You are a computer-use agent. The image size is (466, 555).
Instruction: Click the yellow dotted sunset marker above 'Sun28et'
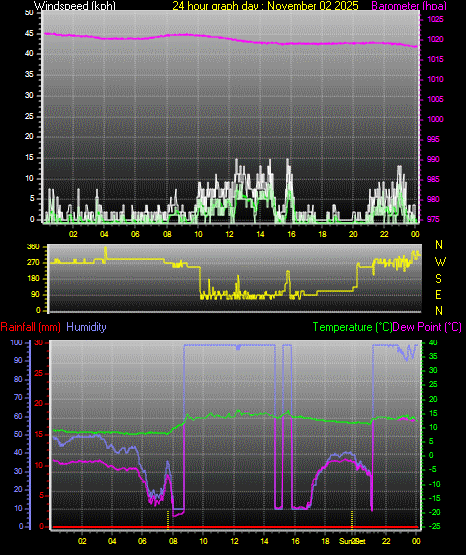click(352, 520)
